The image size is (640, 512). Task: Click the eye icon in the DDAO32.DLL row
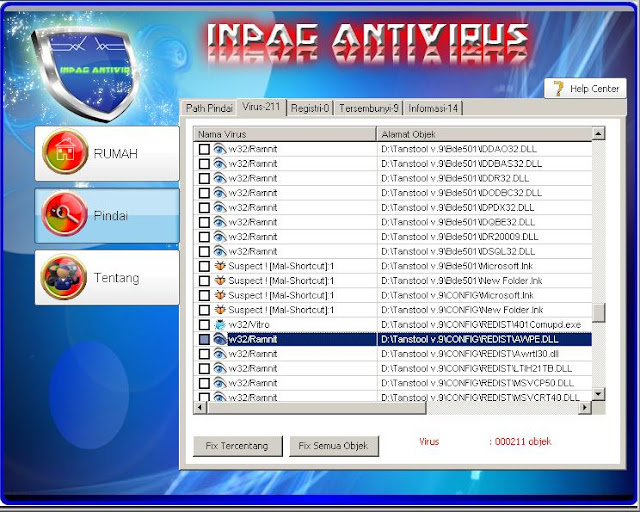(x=220, y=149)
